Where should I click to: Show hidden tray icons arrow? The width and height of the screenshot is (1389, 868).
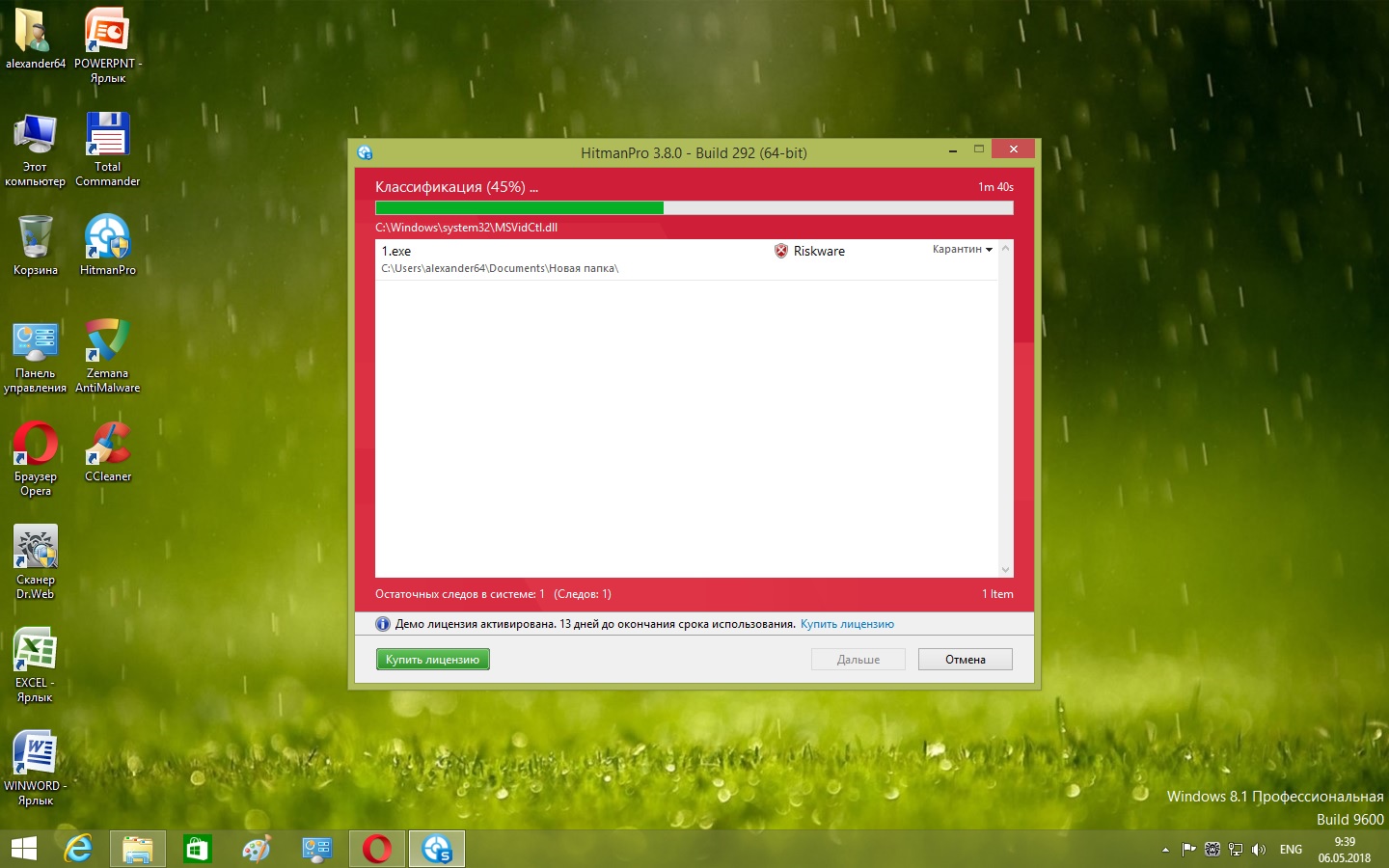click(1165, 850)
